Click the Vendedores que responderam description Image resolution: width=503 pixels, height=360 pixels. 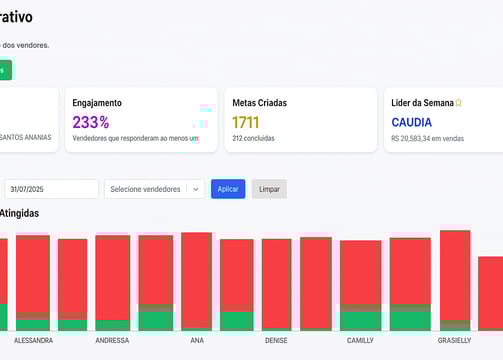click(135, 138)
